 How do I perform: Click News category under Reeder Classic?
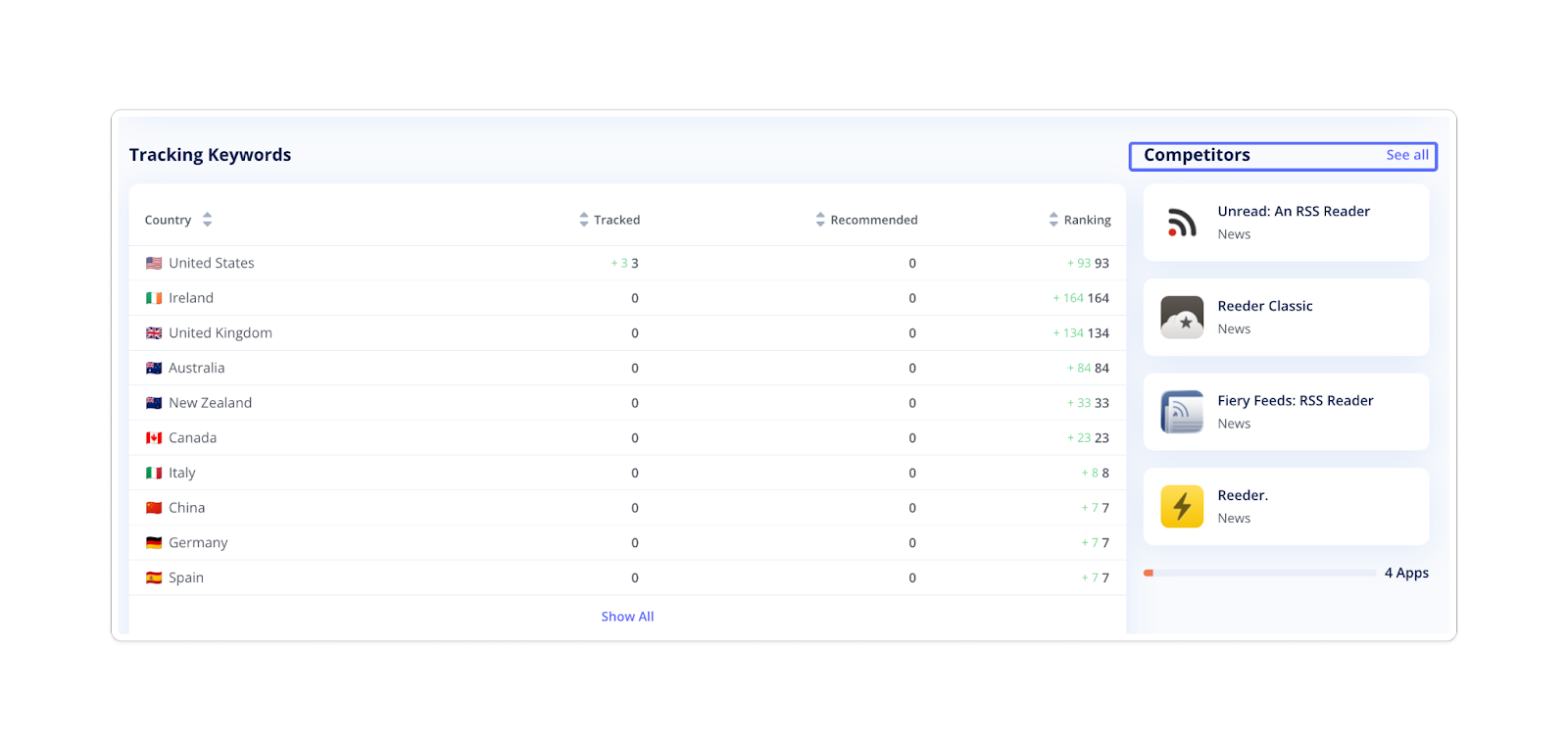pos(1234,329)
